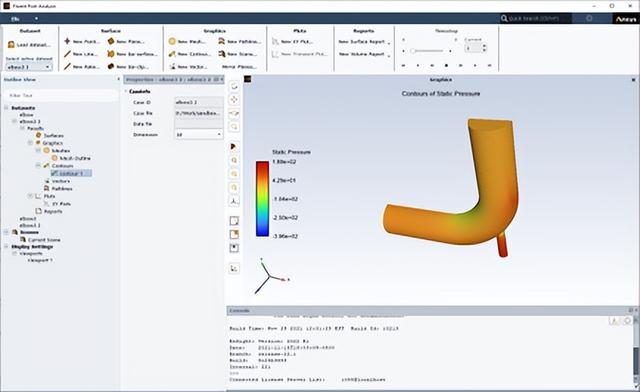Viewport: 640px width, 392px height.
Task: Collapse the Results tree node
Action: click(x=22, y=128)
